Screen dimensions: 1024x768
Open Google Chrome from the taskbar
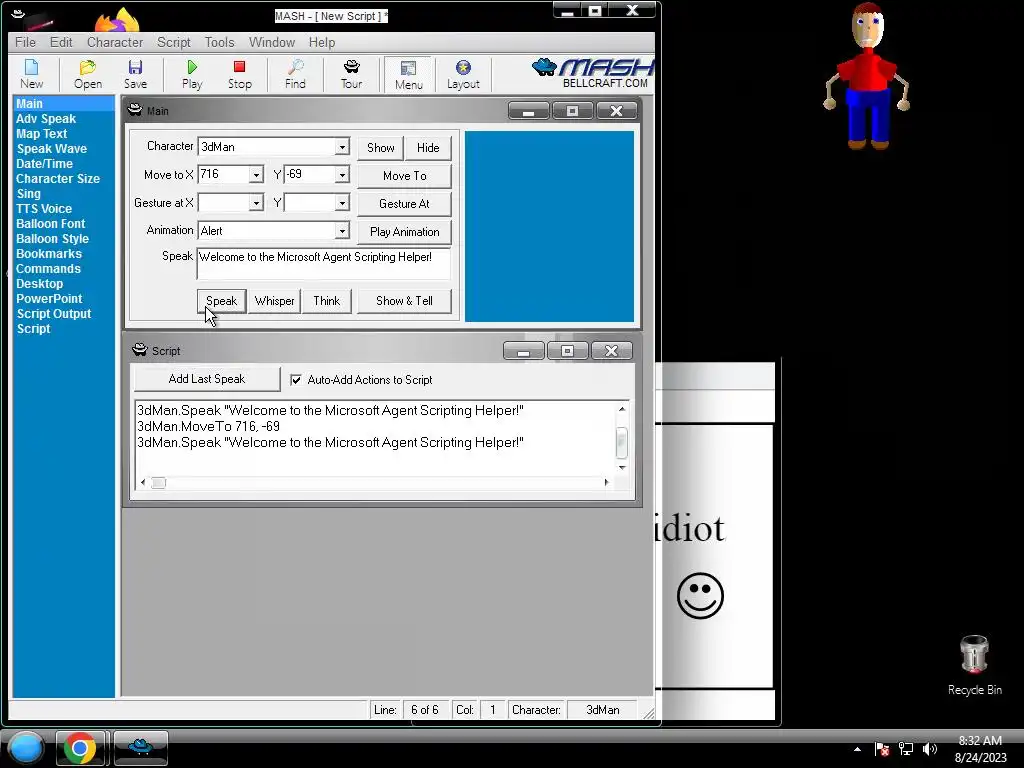80,748
